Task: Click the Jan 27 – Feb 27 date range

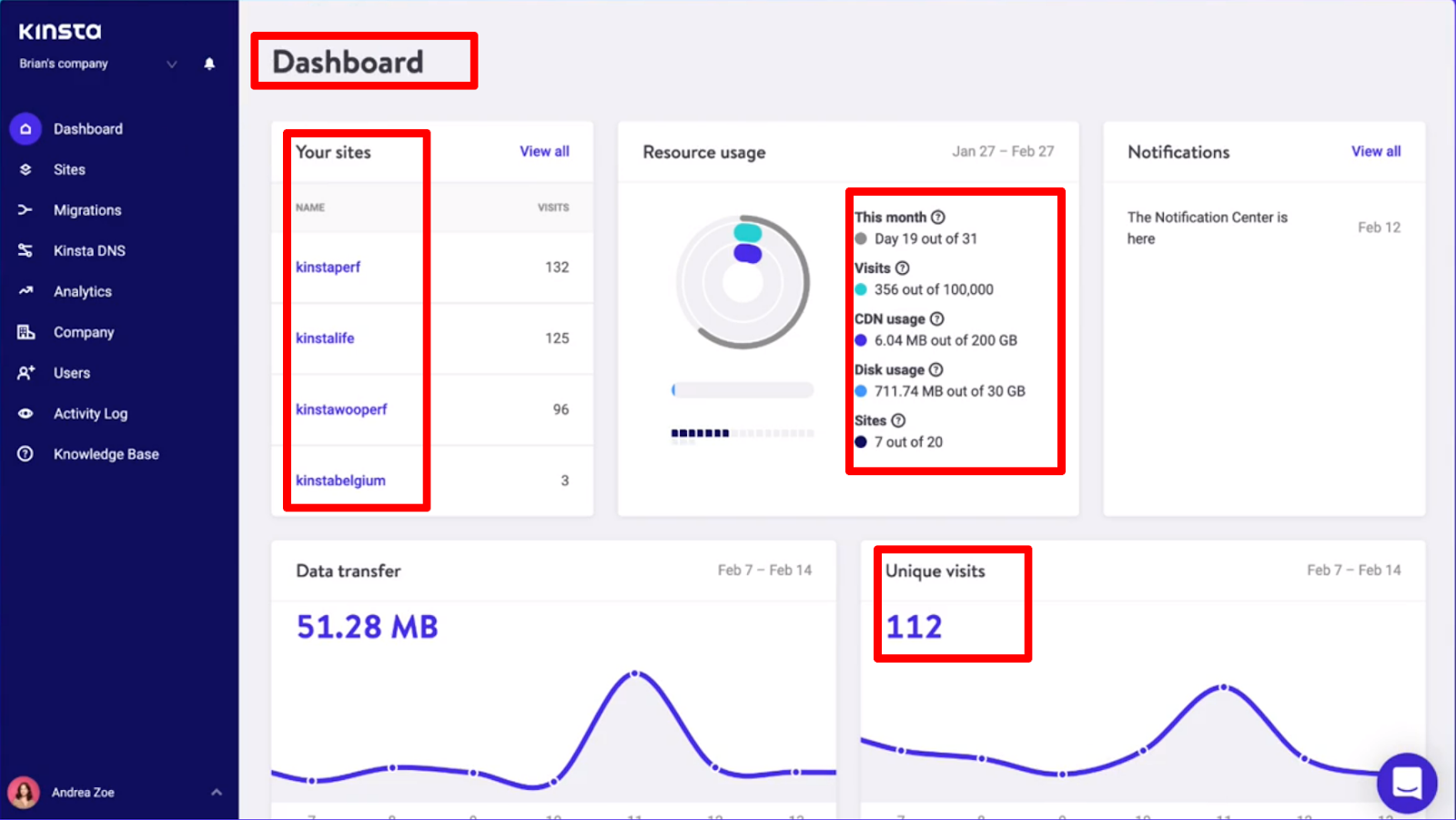Action: (x=1003, y=152)
